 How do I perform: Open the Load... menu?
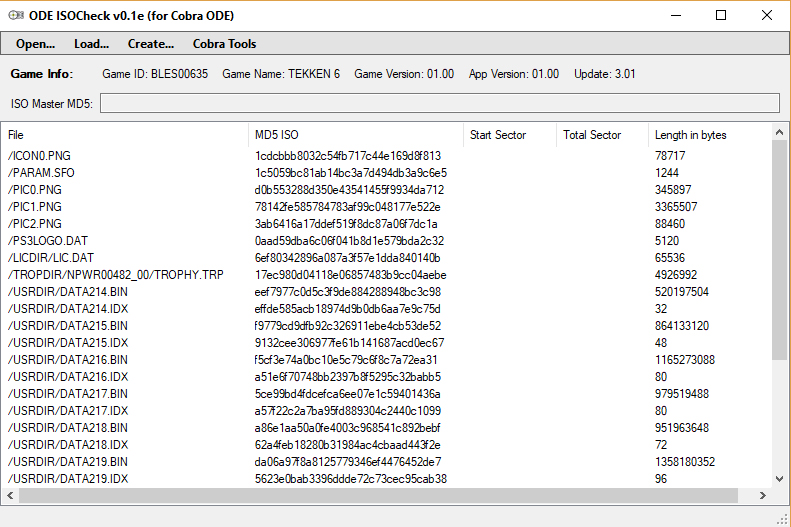[91, 44]
